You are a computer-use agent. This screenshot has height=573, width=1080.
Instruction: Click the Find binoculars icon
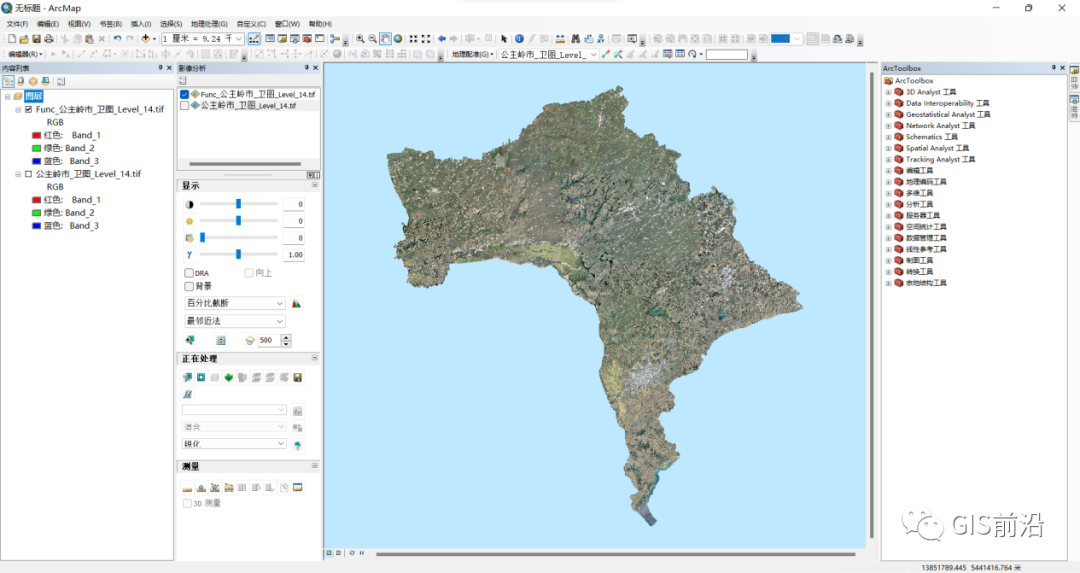click(575, 39)
